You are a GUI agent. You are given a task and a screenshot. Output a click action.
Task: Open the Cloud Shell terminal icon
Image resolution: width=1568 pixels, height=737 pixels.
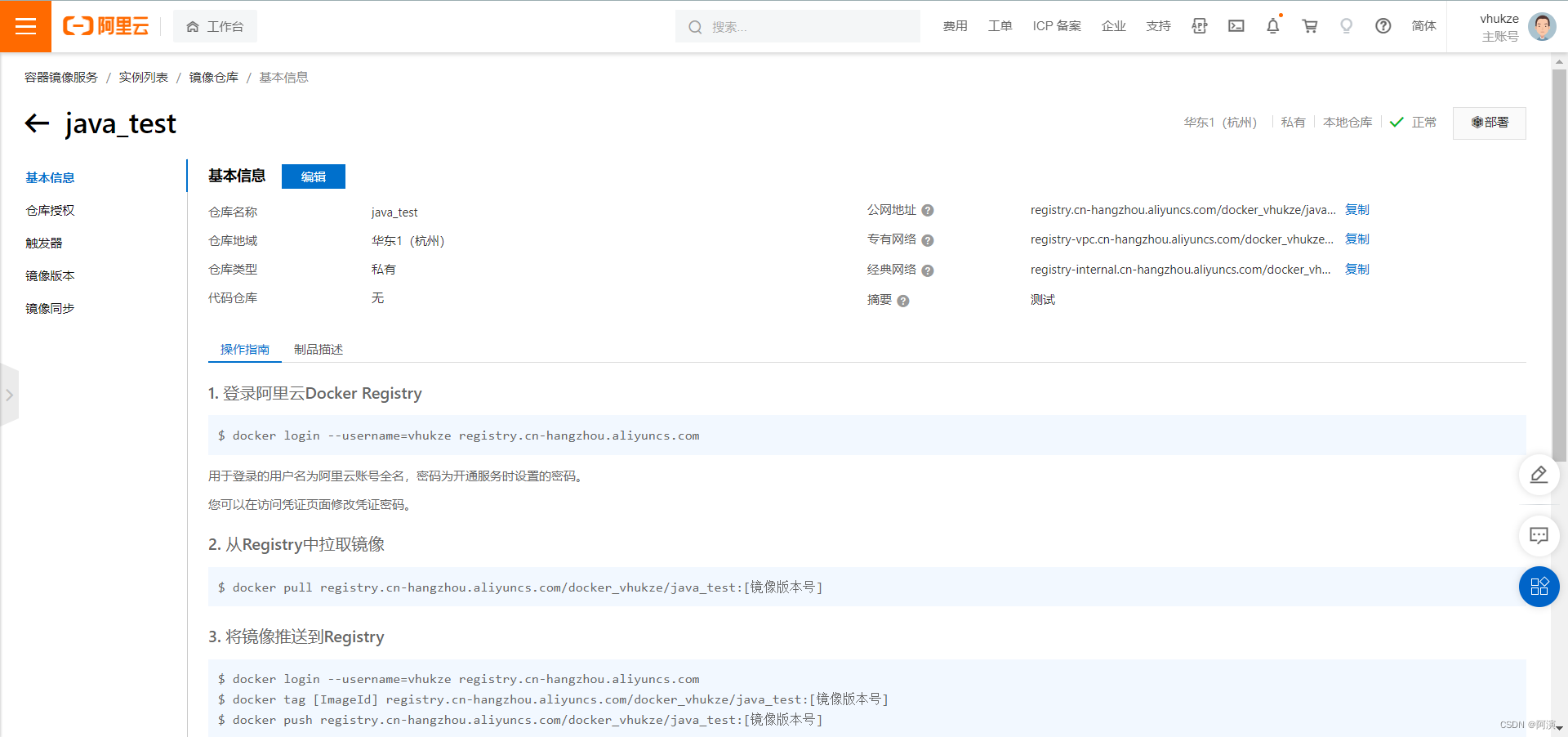[x=1236, y=26]
